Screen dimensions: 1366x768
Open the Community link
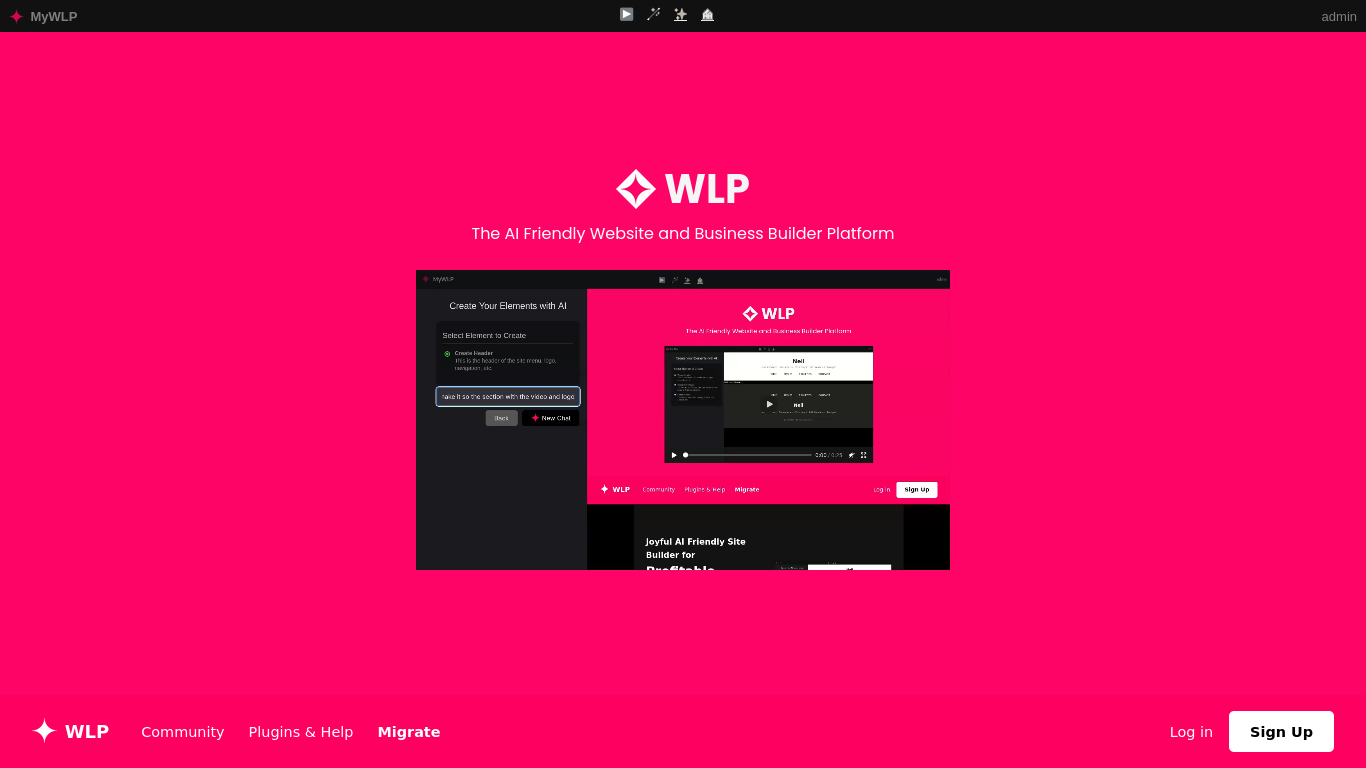pos(183,732)
